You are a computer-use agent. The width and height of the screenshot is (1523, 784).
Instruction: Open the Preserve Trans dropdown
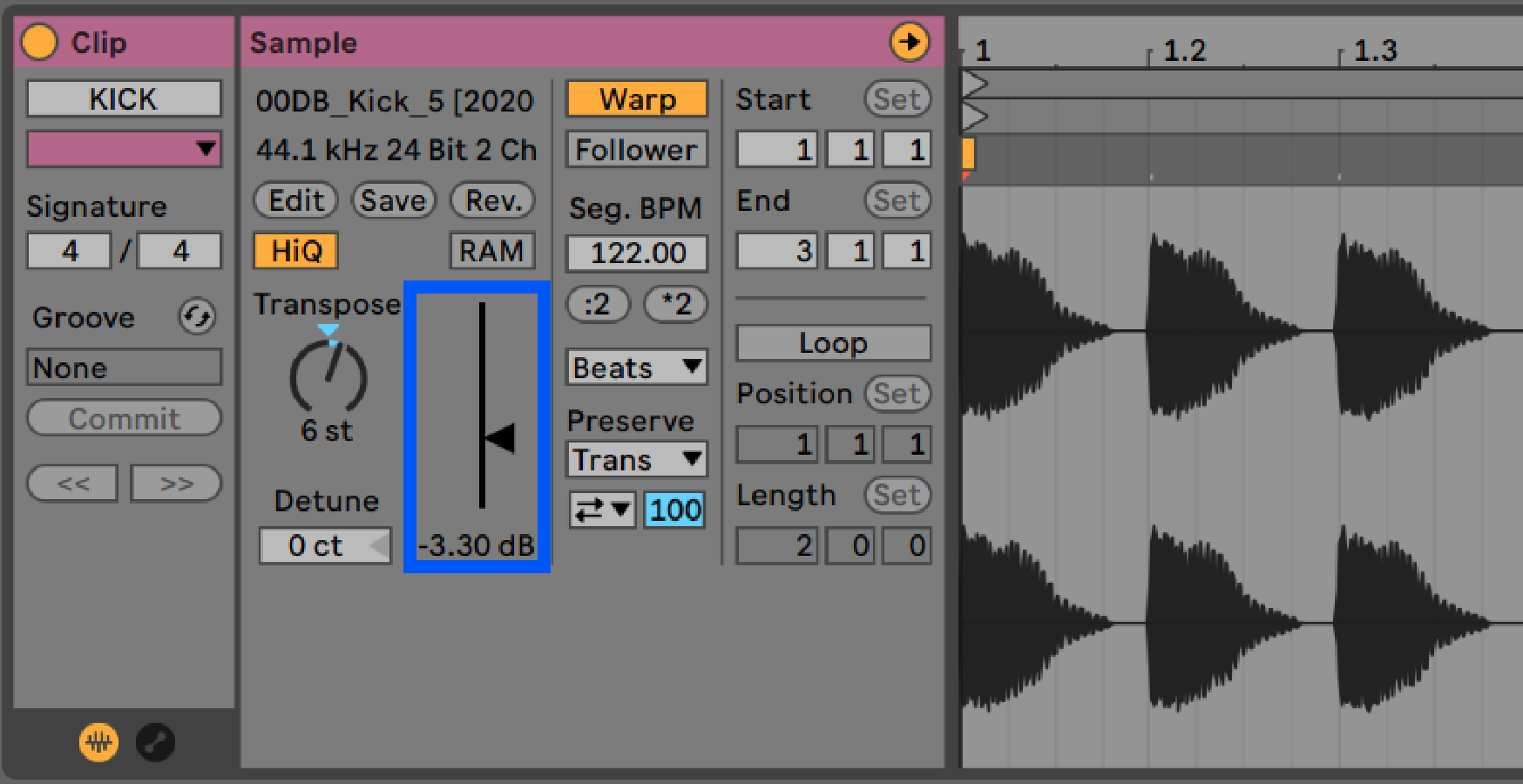point(636,459)
